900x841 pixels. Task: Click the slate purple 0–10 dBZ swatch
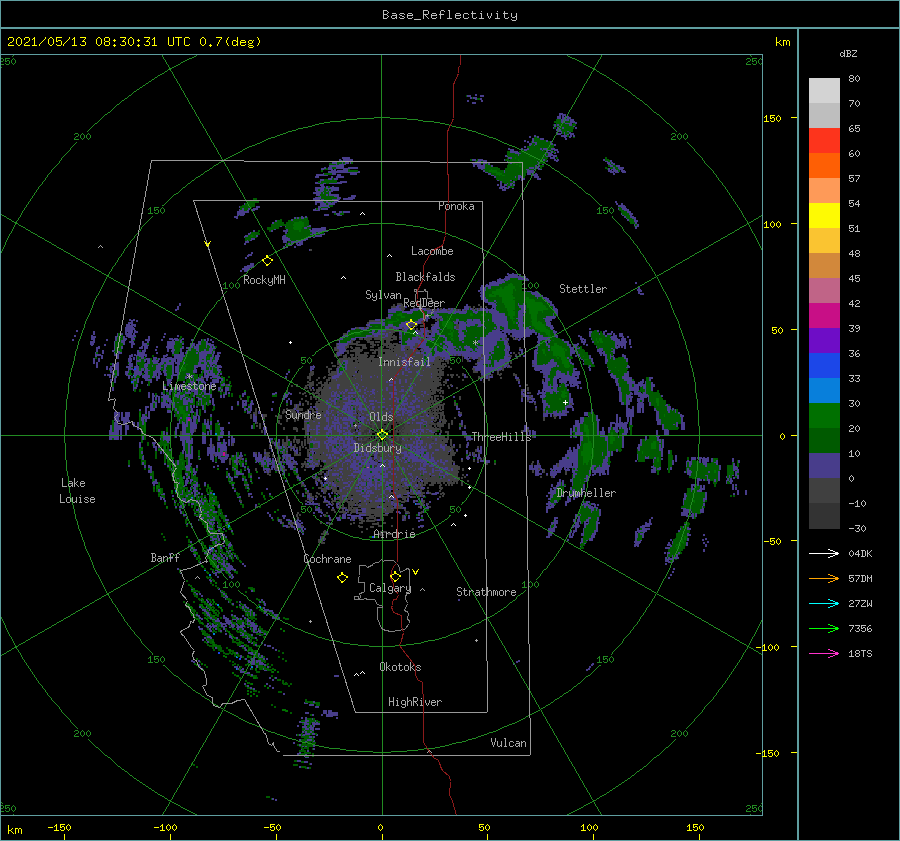click(x=824, y=466)
